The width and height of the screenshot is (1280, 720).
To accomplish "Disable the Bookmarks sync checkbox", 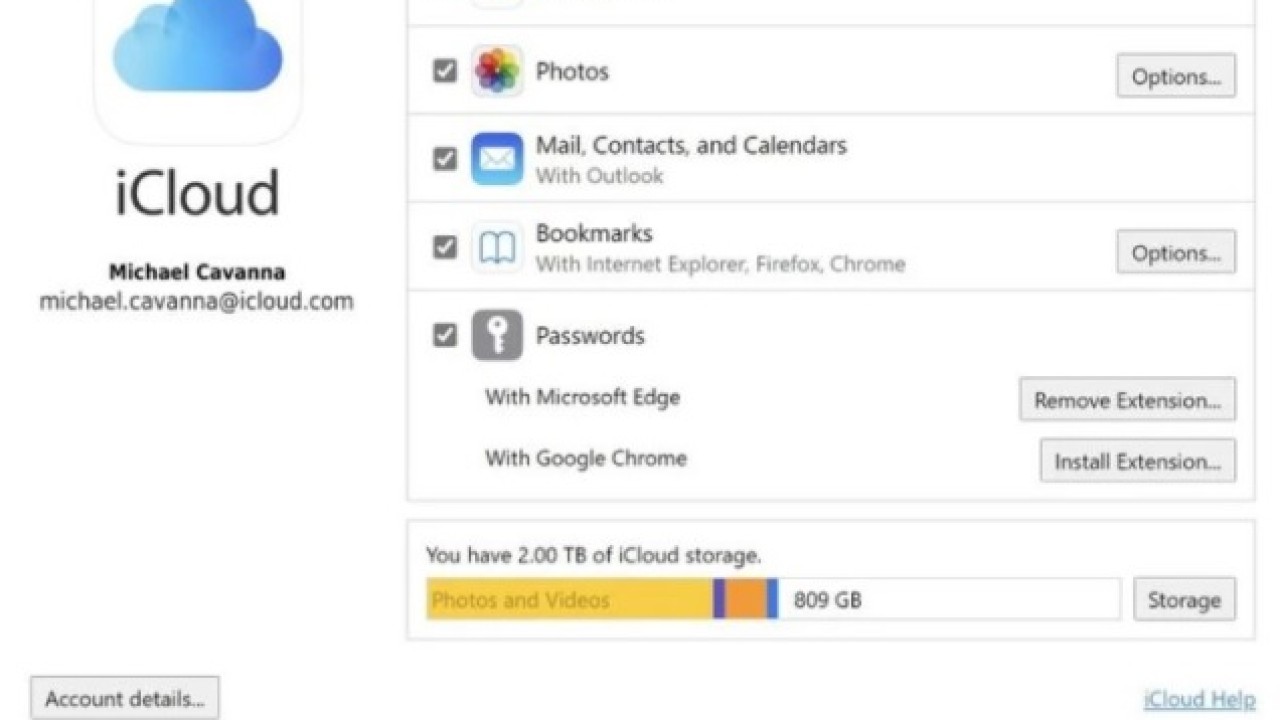I will [x=445, y=247].
